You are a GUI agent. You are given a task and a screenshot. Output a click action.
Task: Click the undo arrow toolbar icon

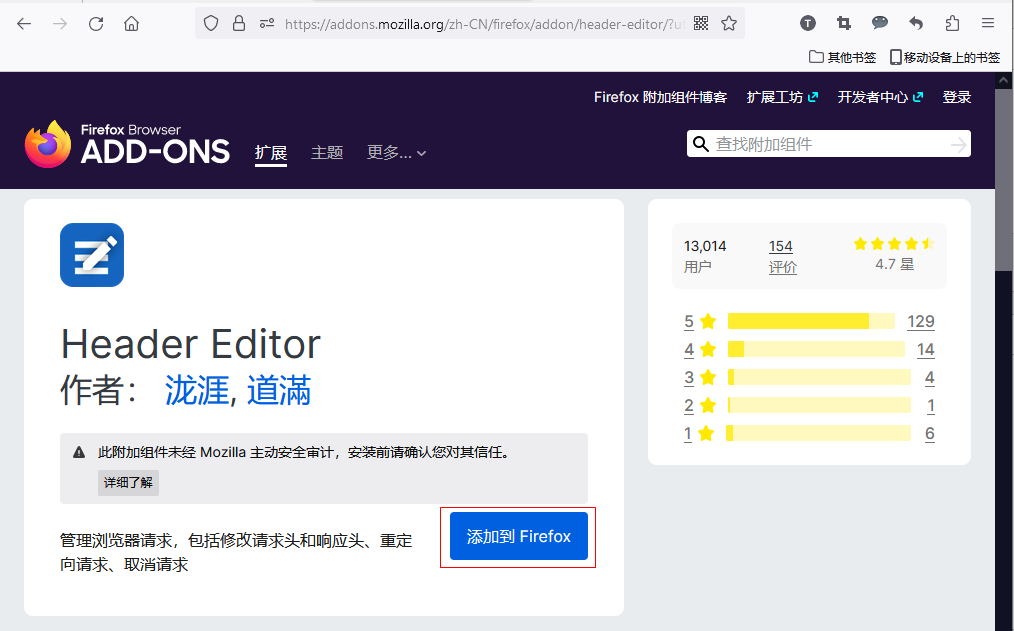(x=916, y=24)
